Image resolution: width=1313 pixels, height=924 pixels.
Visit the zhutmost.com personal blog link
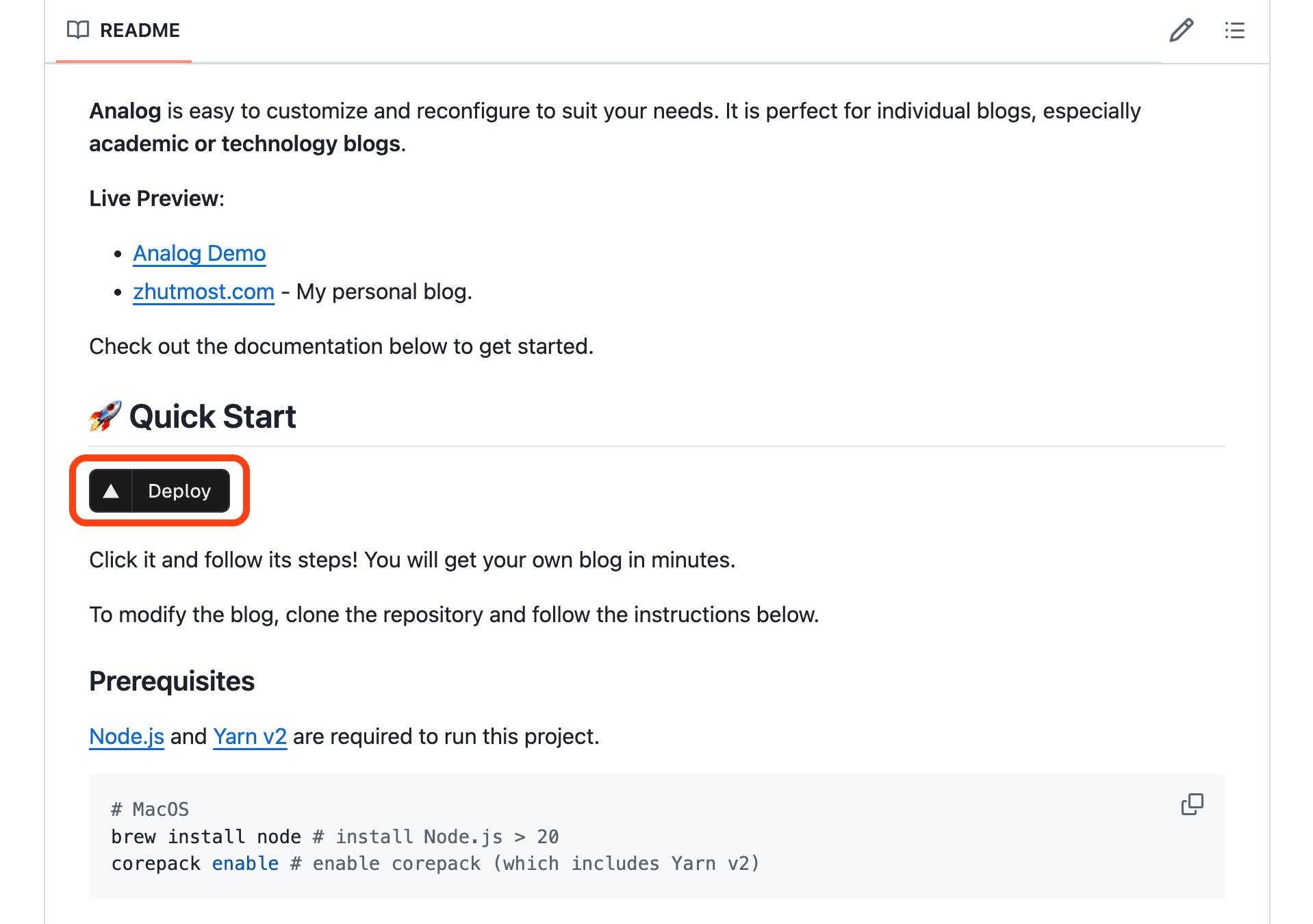click(x=203, y=292)
